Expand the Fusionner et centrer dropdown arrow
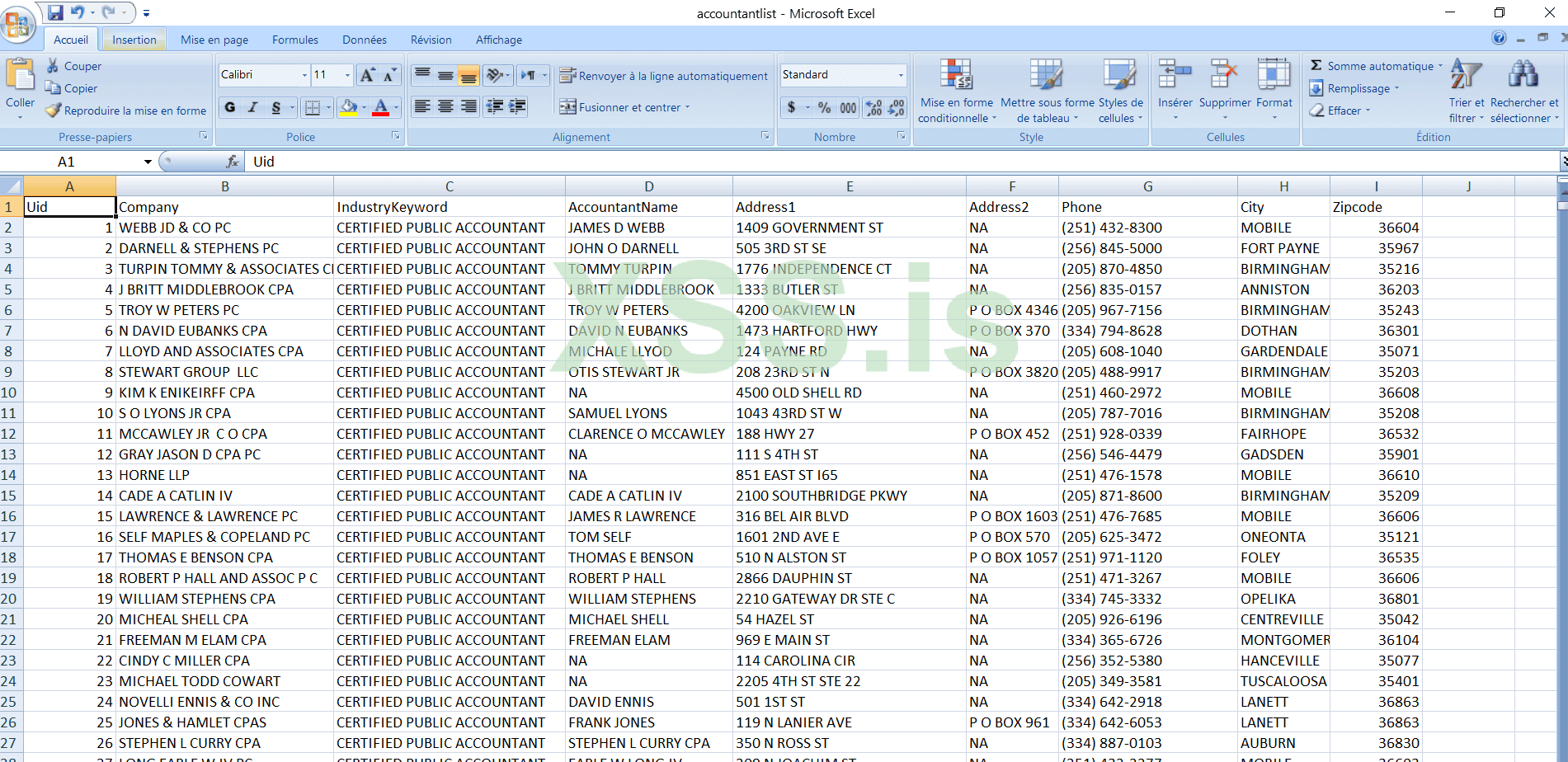This screenshot has width=1568, height=762. (x=687, y=107)
